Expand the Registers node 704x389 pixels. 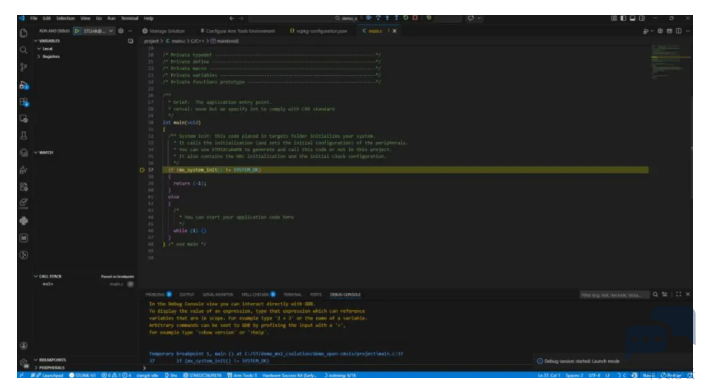coord(49,57)
